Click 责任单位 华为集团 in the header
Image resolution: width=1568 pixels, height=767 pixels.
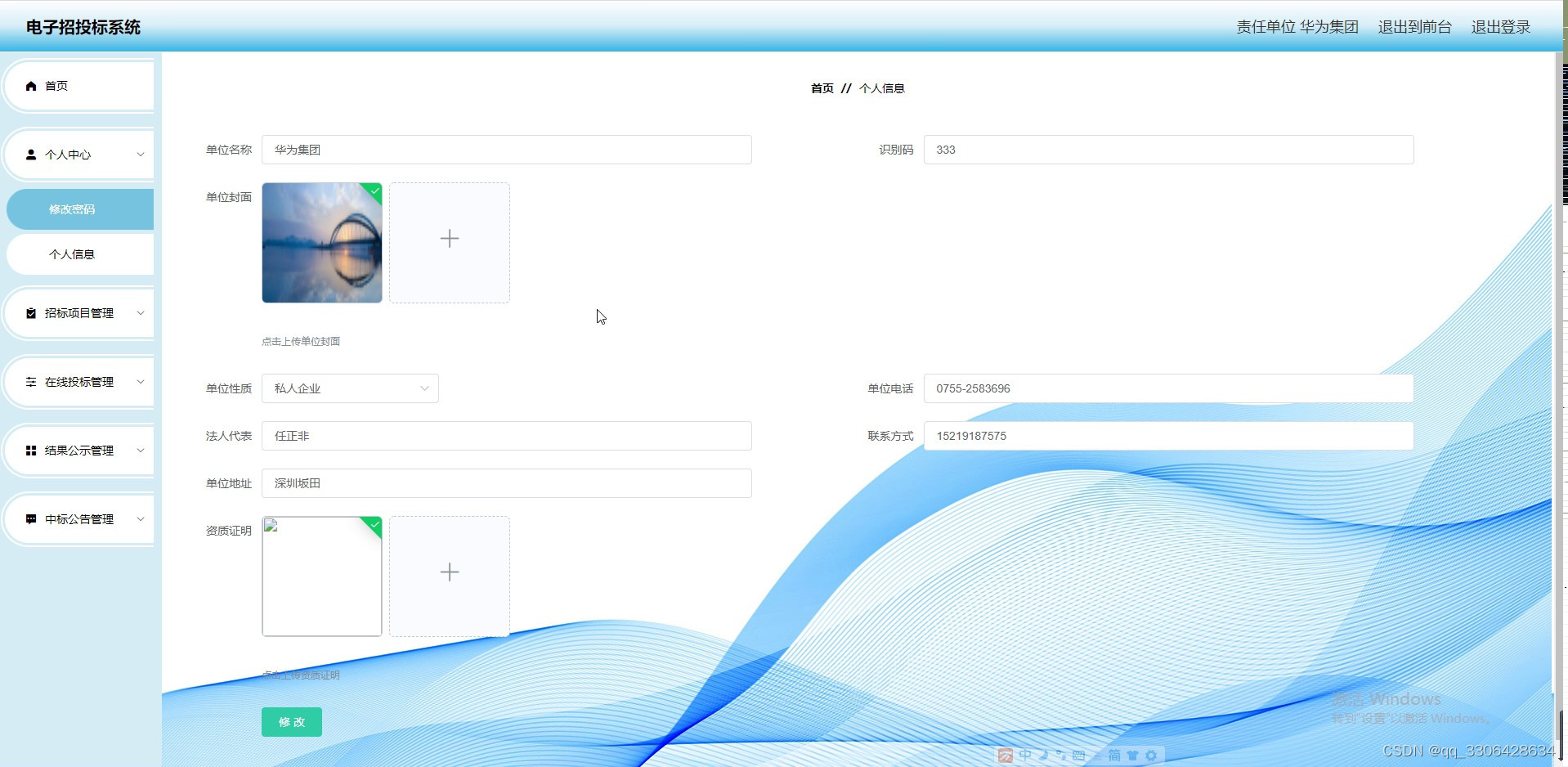coord(1297,27)
